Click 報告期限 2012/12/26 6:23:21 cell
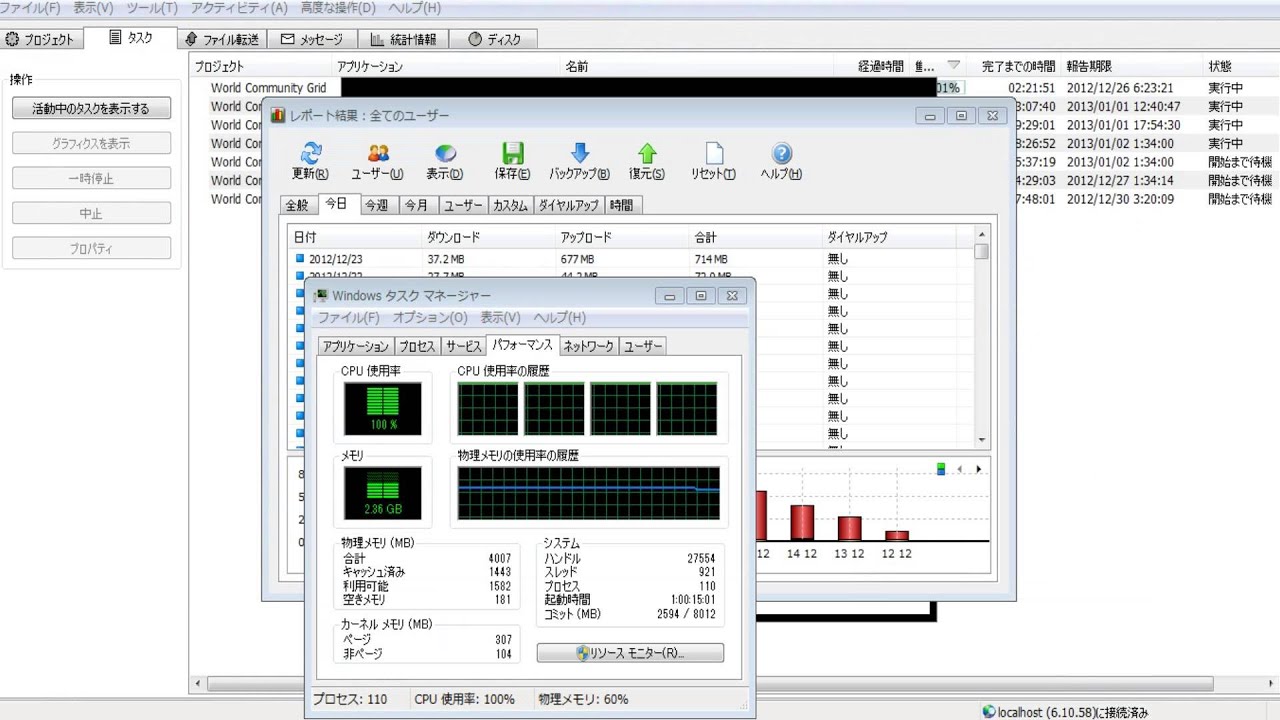The image size is (1280, 720). tap(1120, 88)
